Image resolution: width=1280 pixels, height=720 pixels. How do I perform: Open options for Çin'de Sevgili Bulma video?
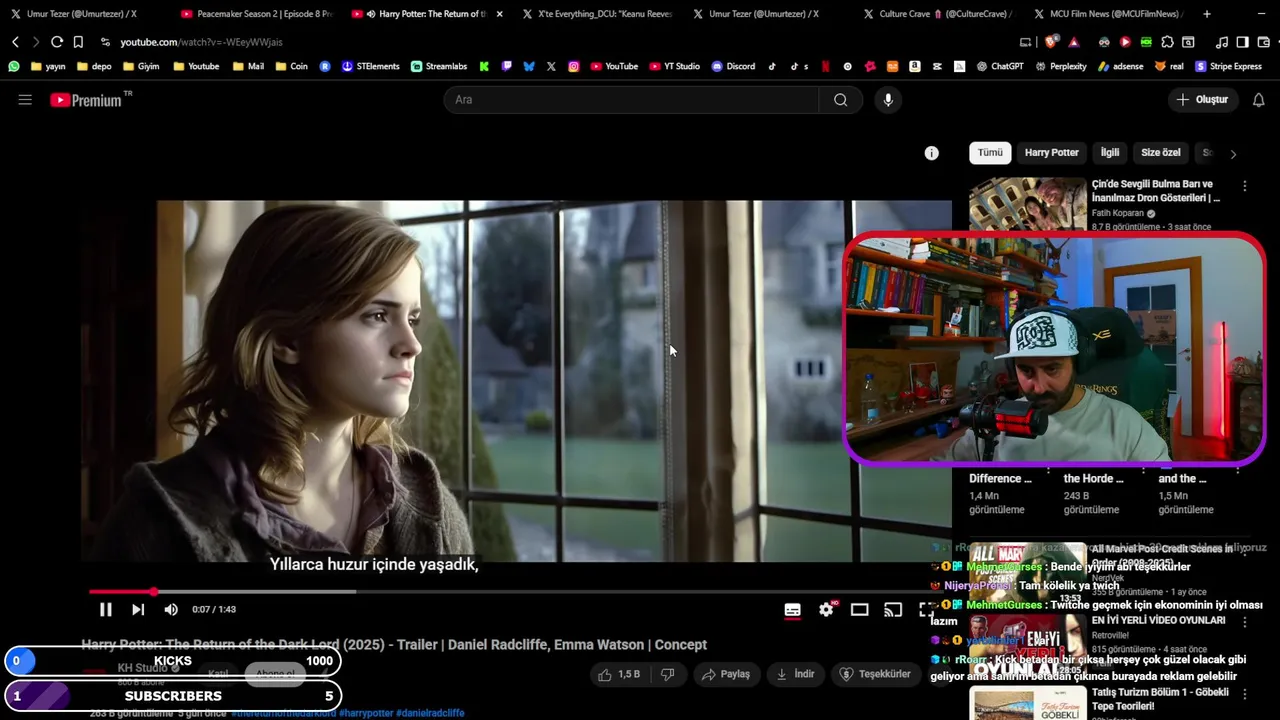click(1245, 186)
